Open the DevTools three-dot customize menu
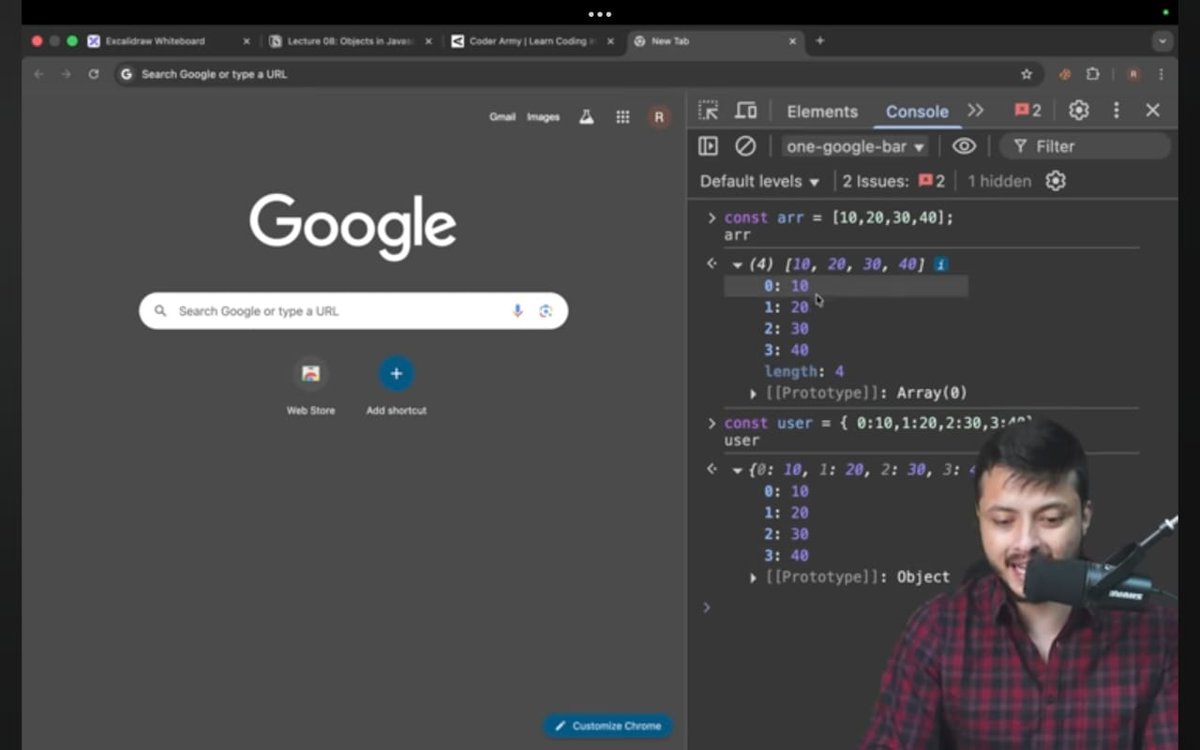Viewport: 1200px width, 750px height. coord(1117,110)
